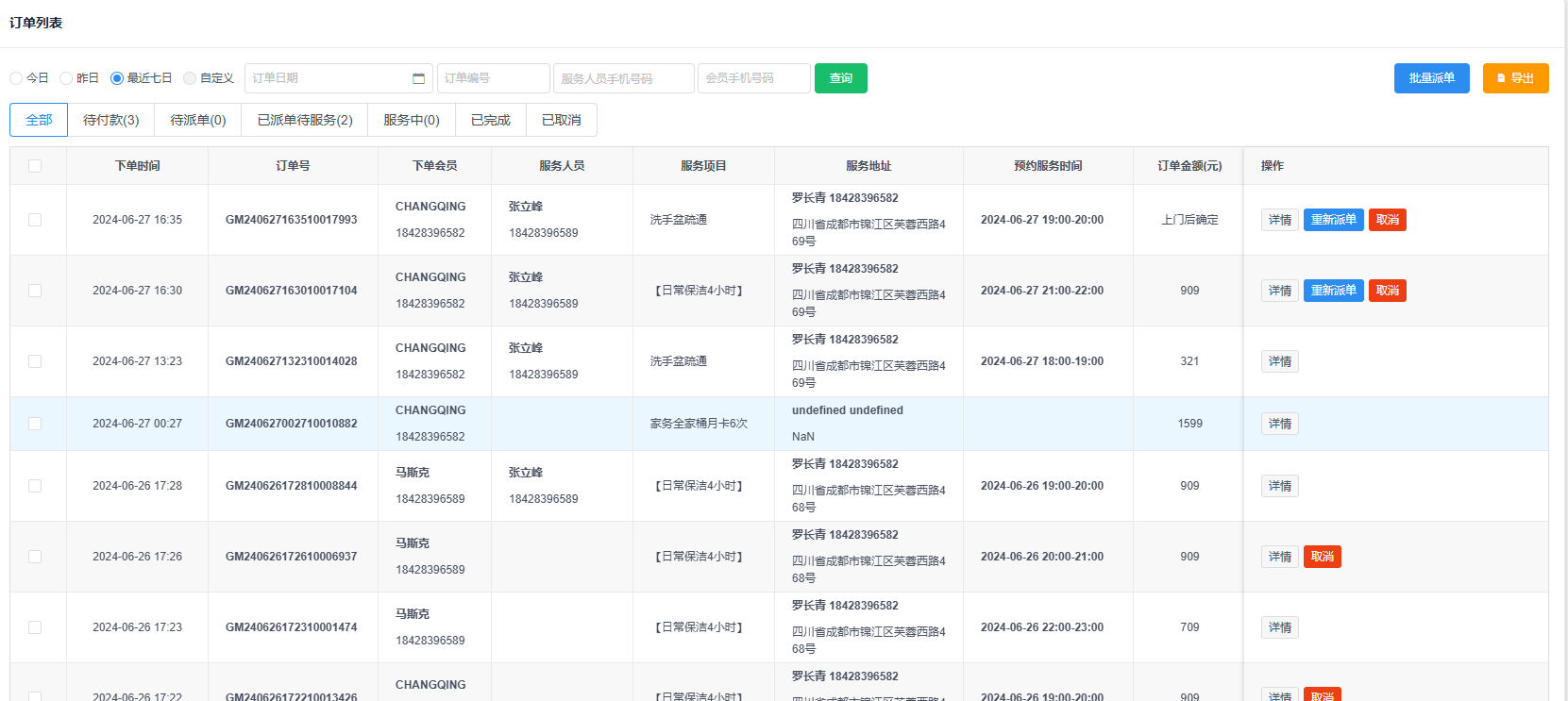The height and width of the screenshot is (701, 1568).
Task: Open the 已派单待服务(2) tab
Action: [305, 120]
